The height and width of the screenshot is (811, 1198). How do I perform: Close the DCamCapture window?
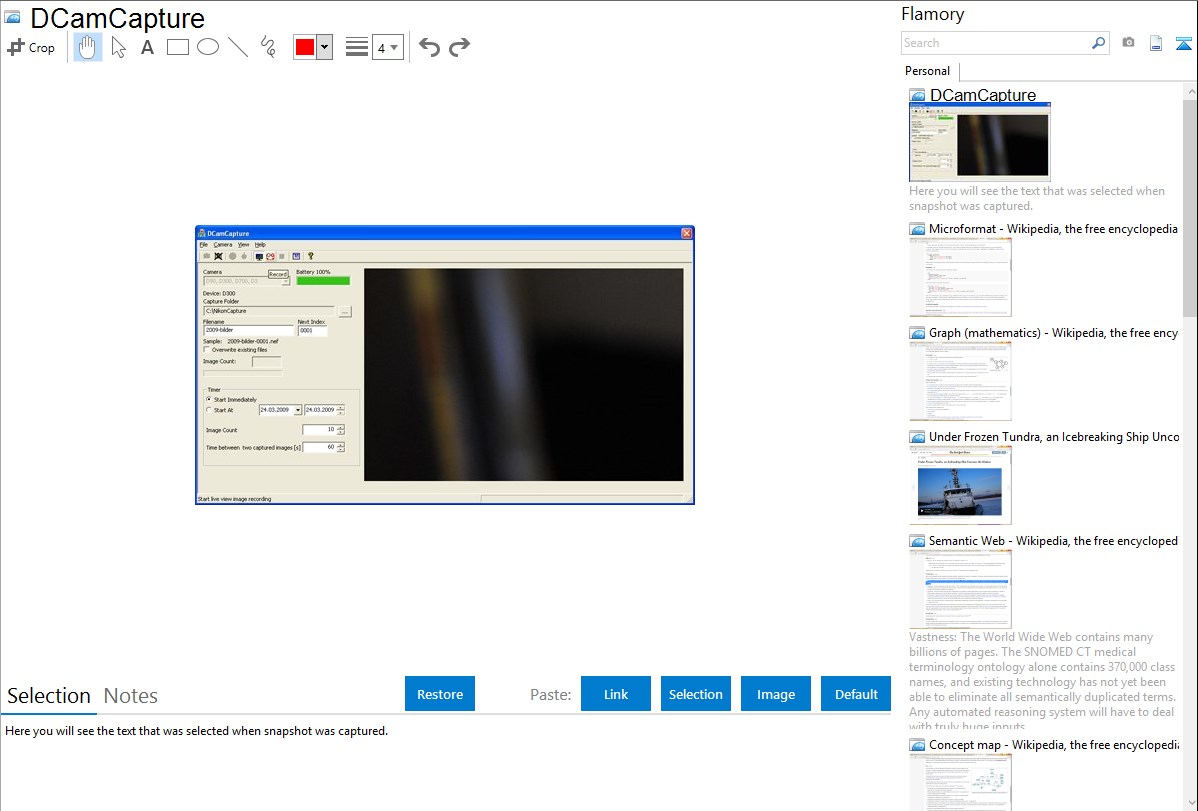coord(686,233)
